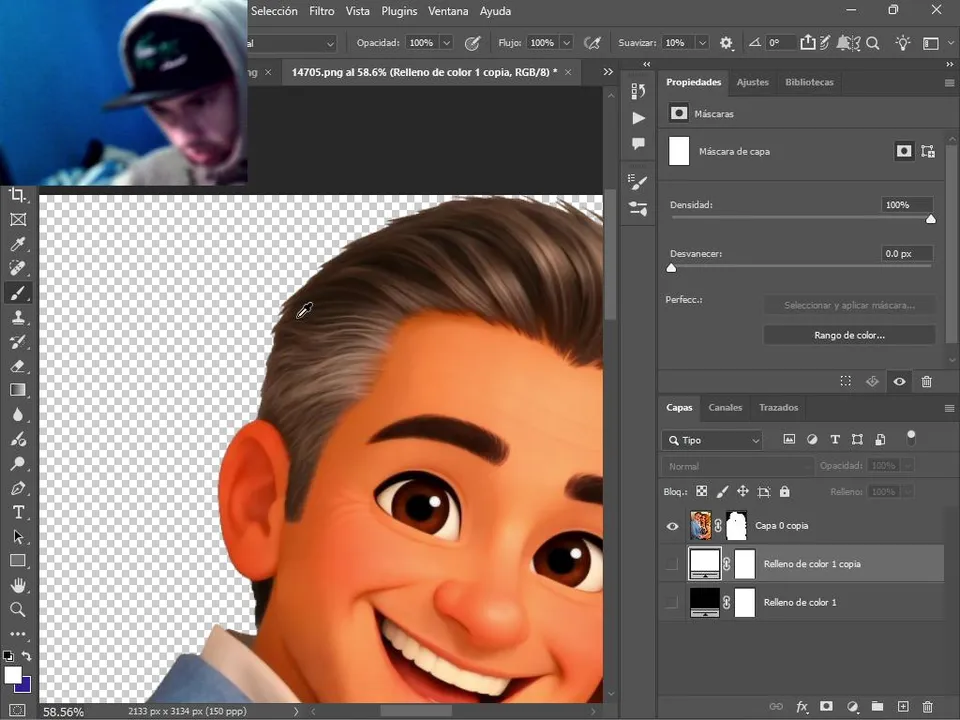Open the Share export icon
The width and height of the screenshot is (960, 720).
pyautogui.click(x=808, y=42)
